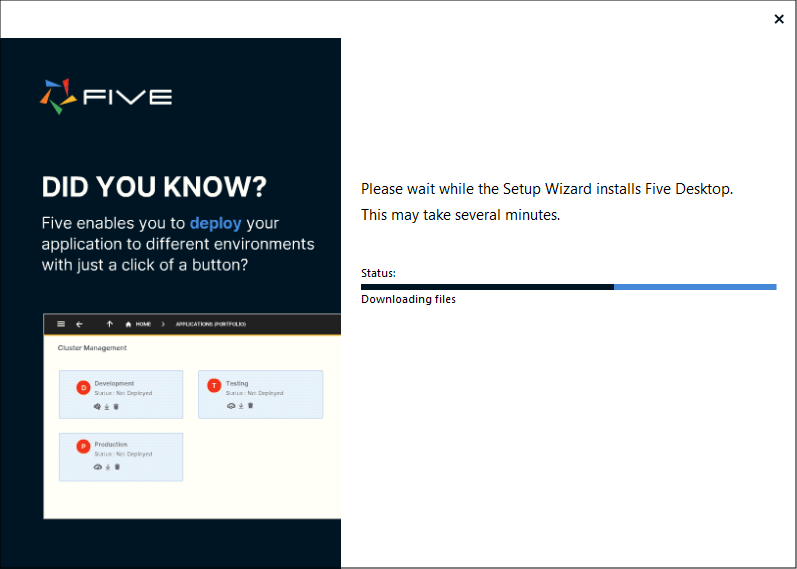This screenshot has width=797, height=569.
Task: Click the Testing card deploy cloud icon
Action: [x=231, y=406]
